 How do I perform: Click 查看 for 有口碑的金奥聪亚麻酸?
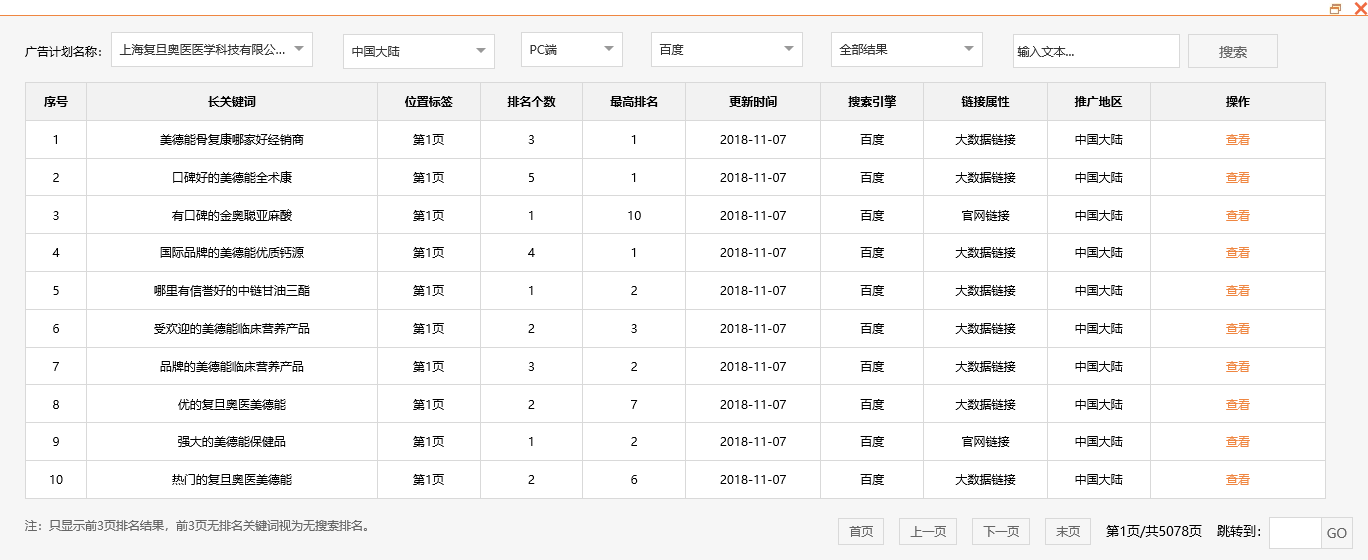tap(1238, 216)
